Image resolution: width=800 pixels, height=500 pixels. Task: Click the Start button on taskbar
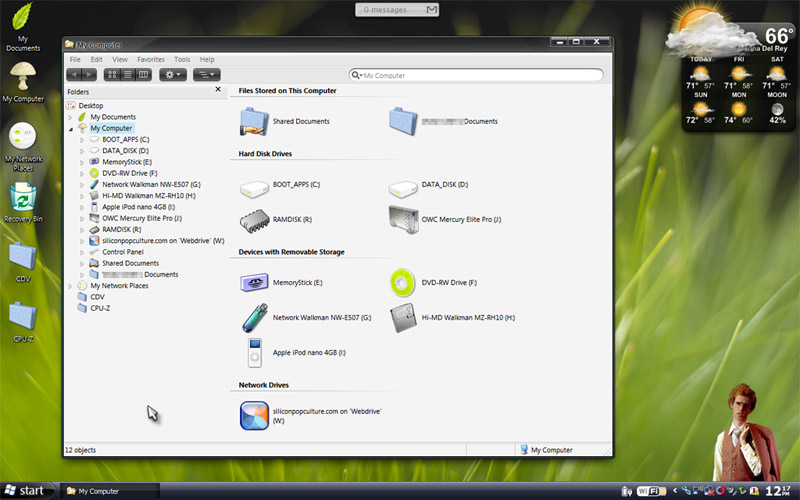pos(25,491)
